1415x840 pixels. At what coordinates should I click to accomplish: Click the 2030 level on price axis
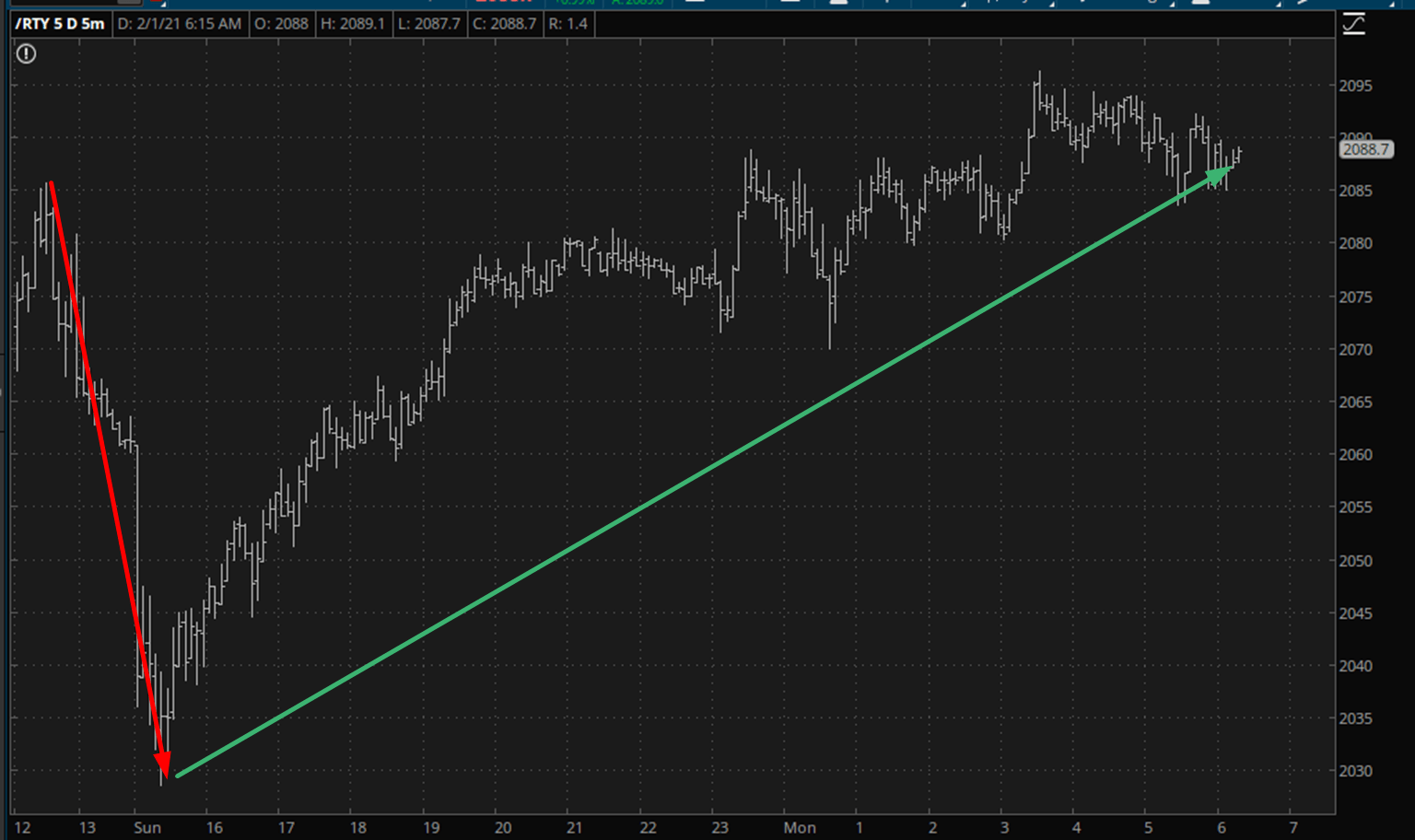click(x=1355, y=771)
